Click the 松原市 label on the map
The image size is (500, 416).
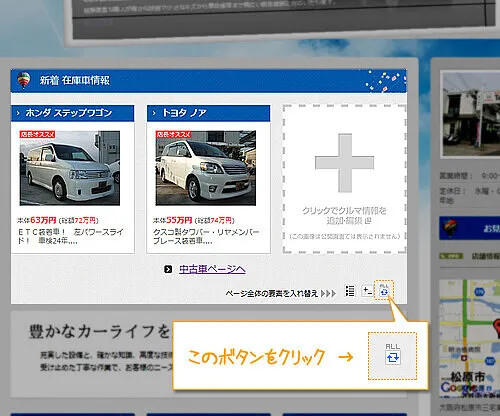point(468,377)
